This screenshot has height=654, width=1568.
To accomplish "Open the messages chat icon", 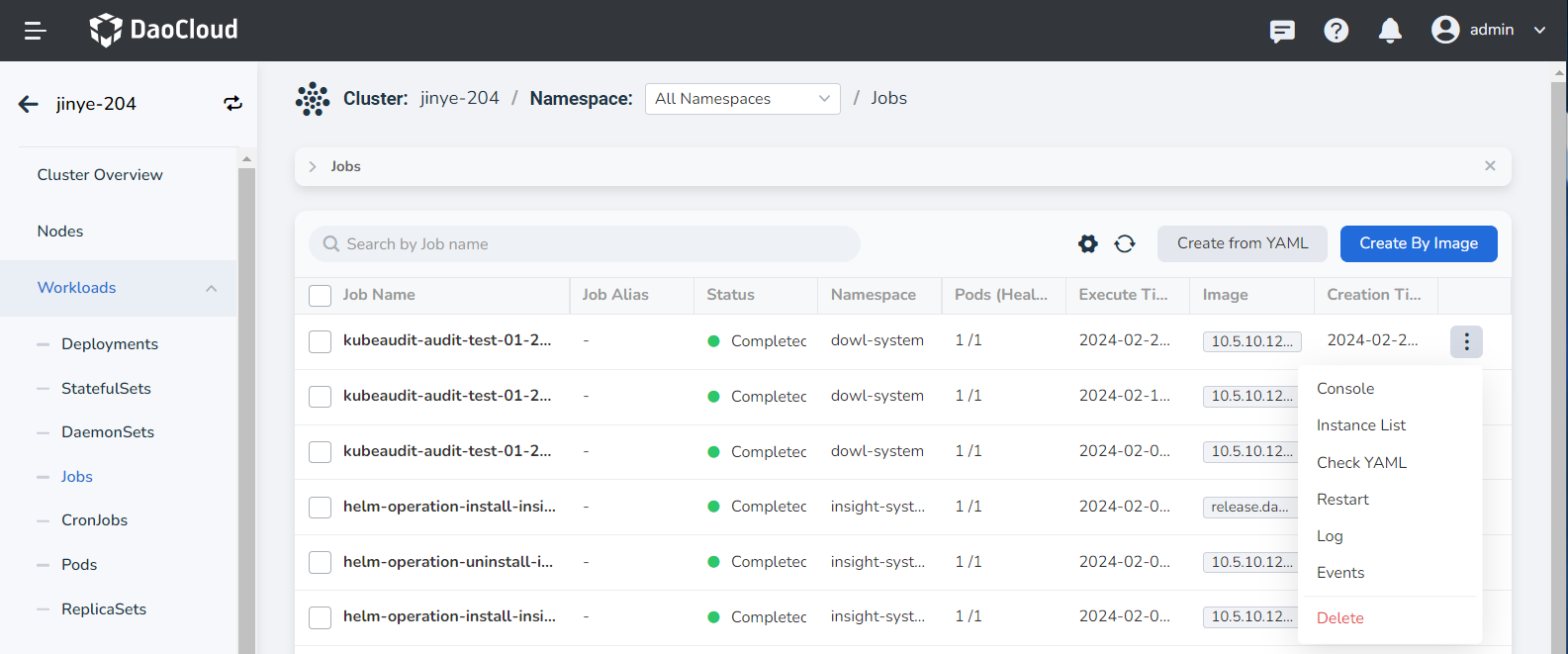I will click(x=1282, y=31).
